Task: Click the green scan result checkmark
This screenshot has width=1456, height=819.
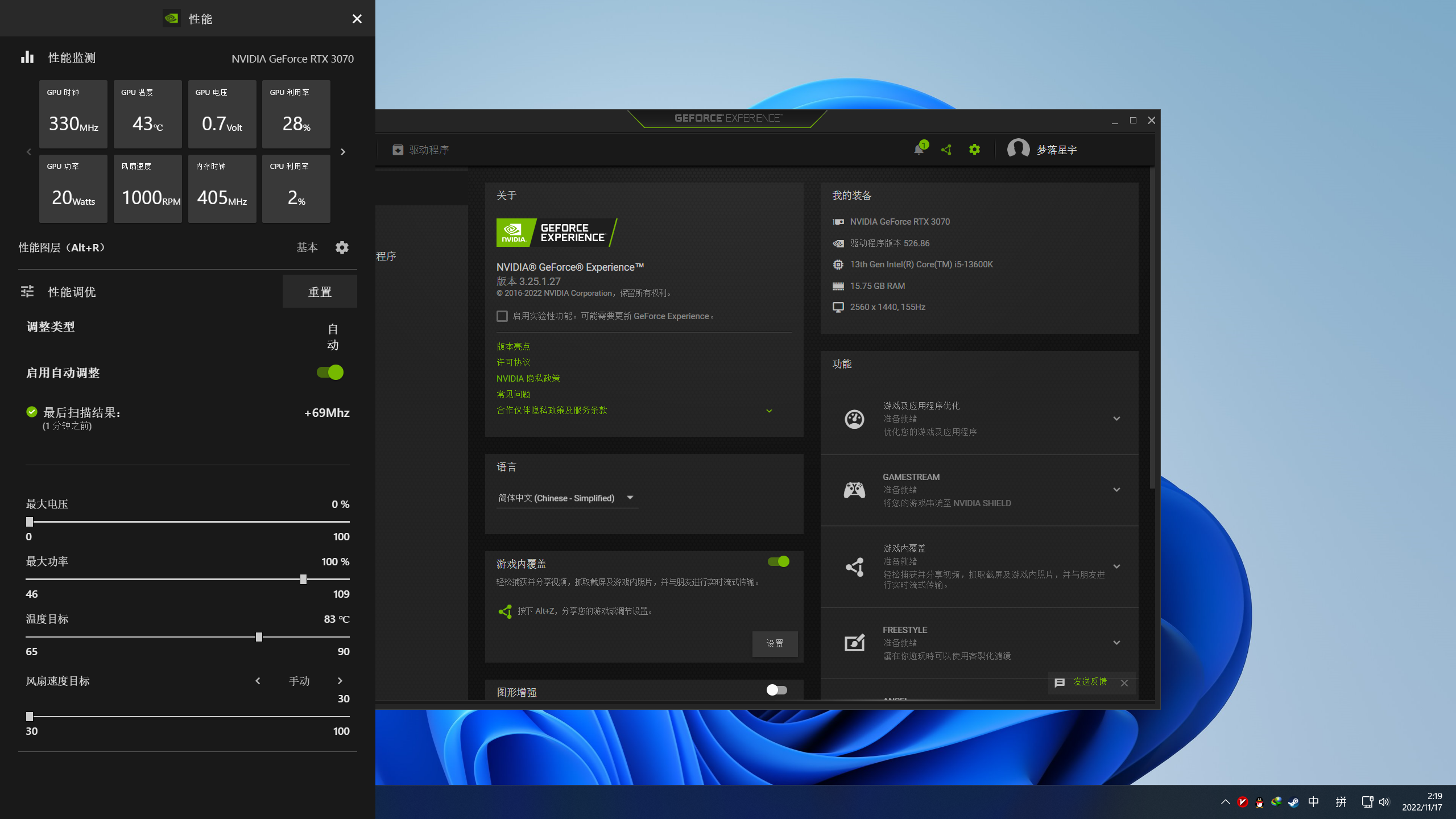Action: [32, 412]
